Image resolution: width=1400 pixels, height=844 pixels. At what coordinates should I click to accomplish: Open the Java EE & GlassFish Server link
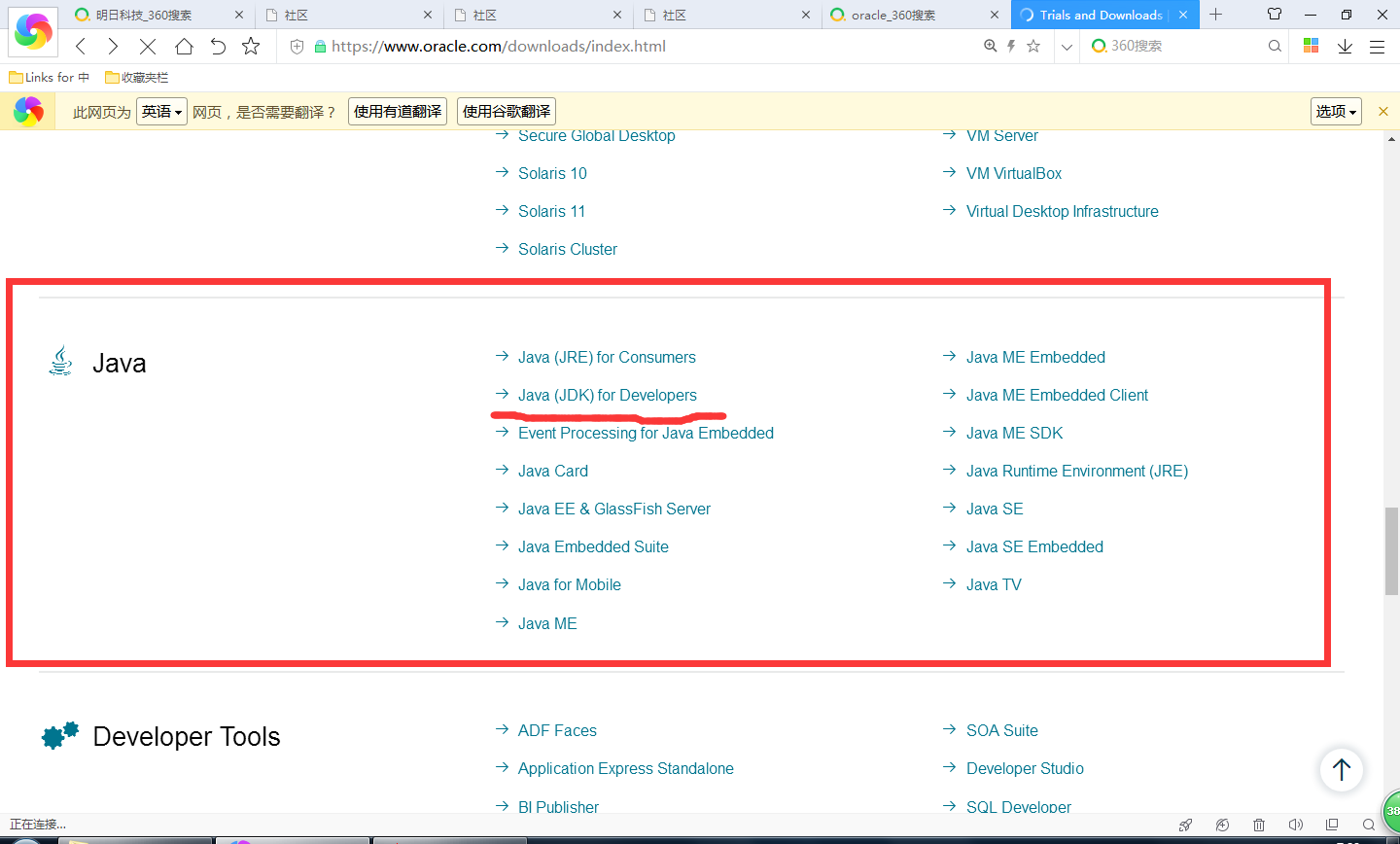614,509
